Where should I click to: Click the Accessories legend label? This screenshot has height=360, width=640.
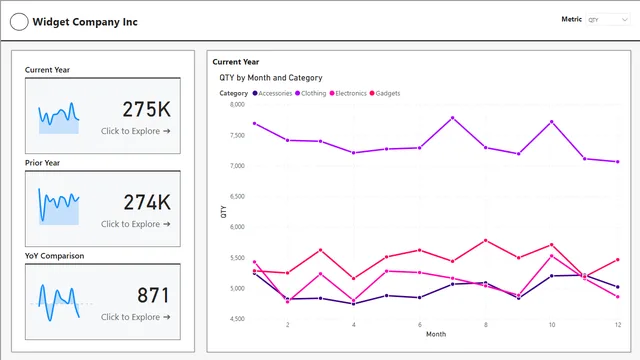(275, 93)
